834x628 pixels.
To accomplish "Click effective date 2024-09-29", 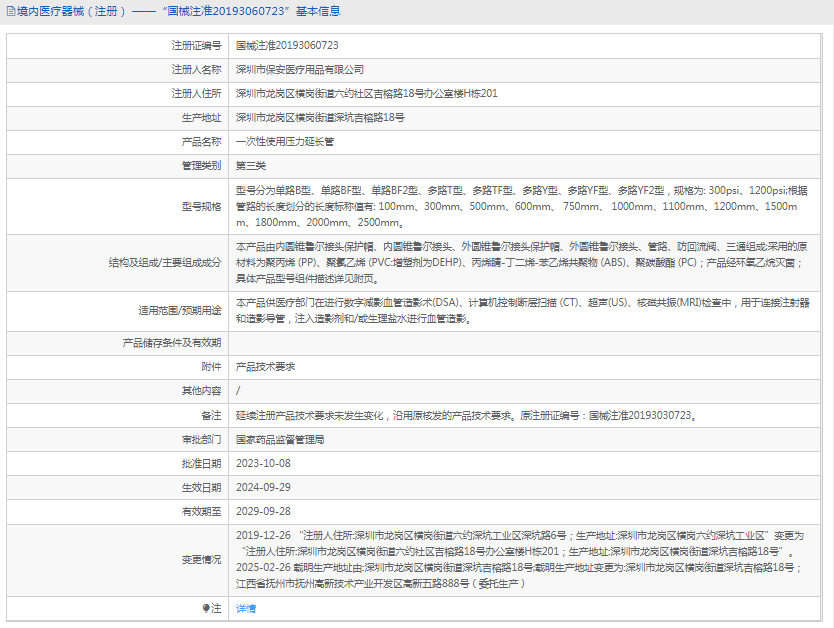I will [263, 488].
